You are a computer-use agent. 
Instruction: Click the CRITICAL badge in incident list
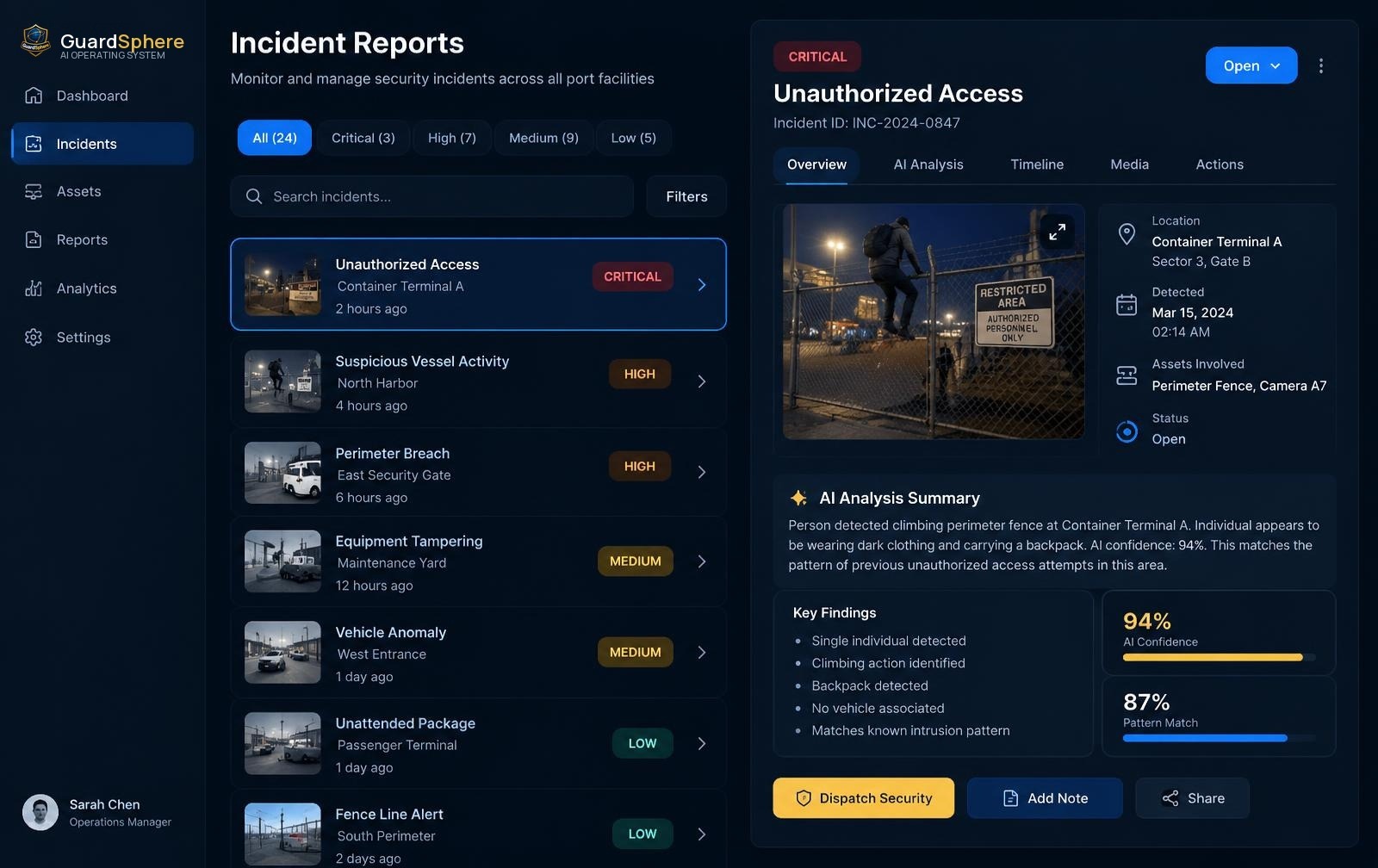click(632, 276)
